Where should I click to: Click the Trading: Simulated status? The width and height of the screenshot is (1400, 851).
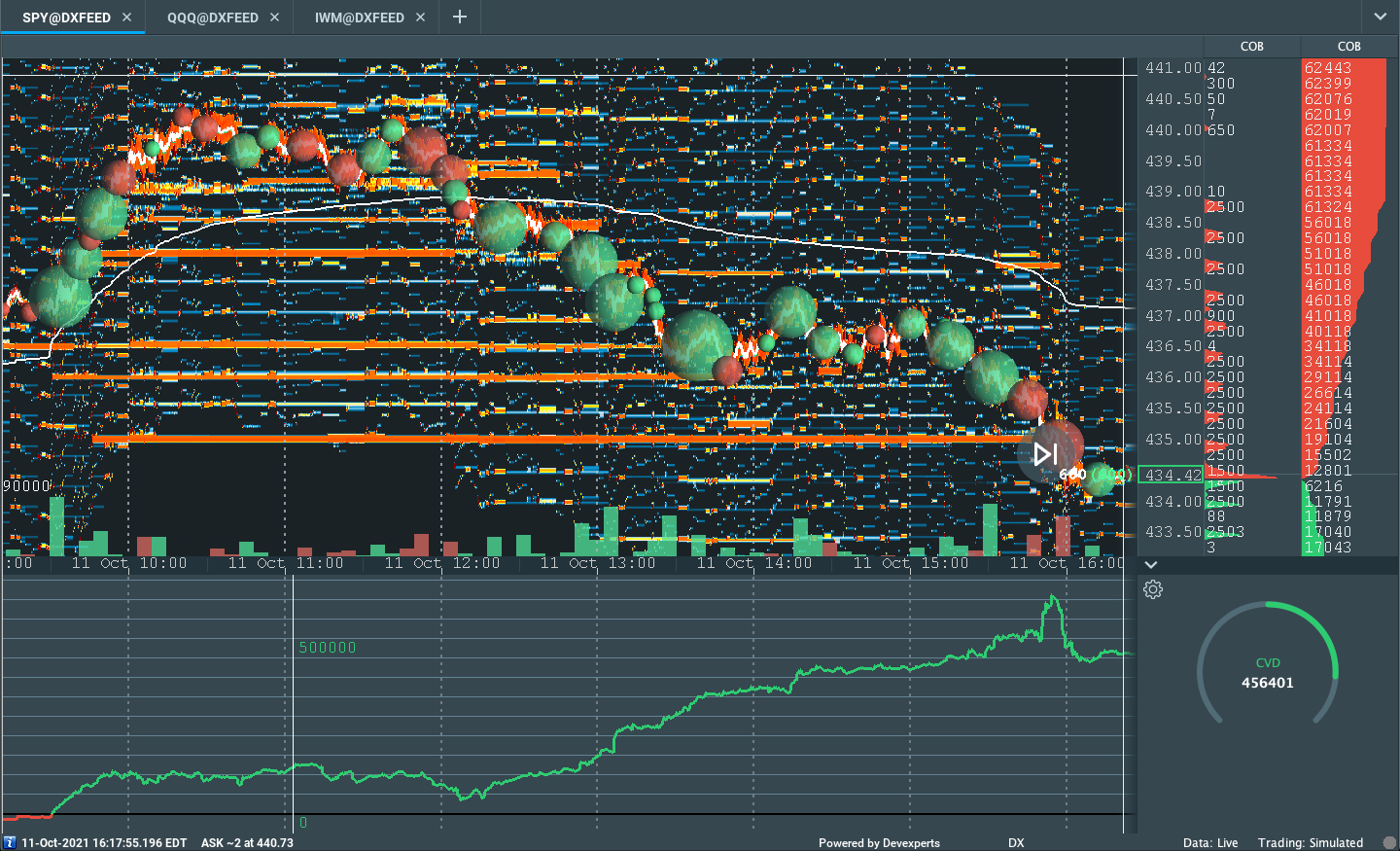coord(1311,843)
